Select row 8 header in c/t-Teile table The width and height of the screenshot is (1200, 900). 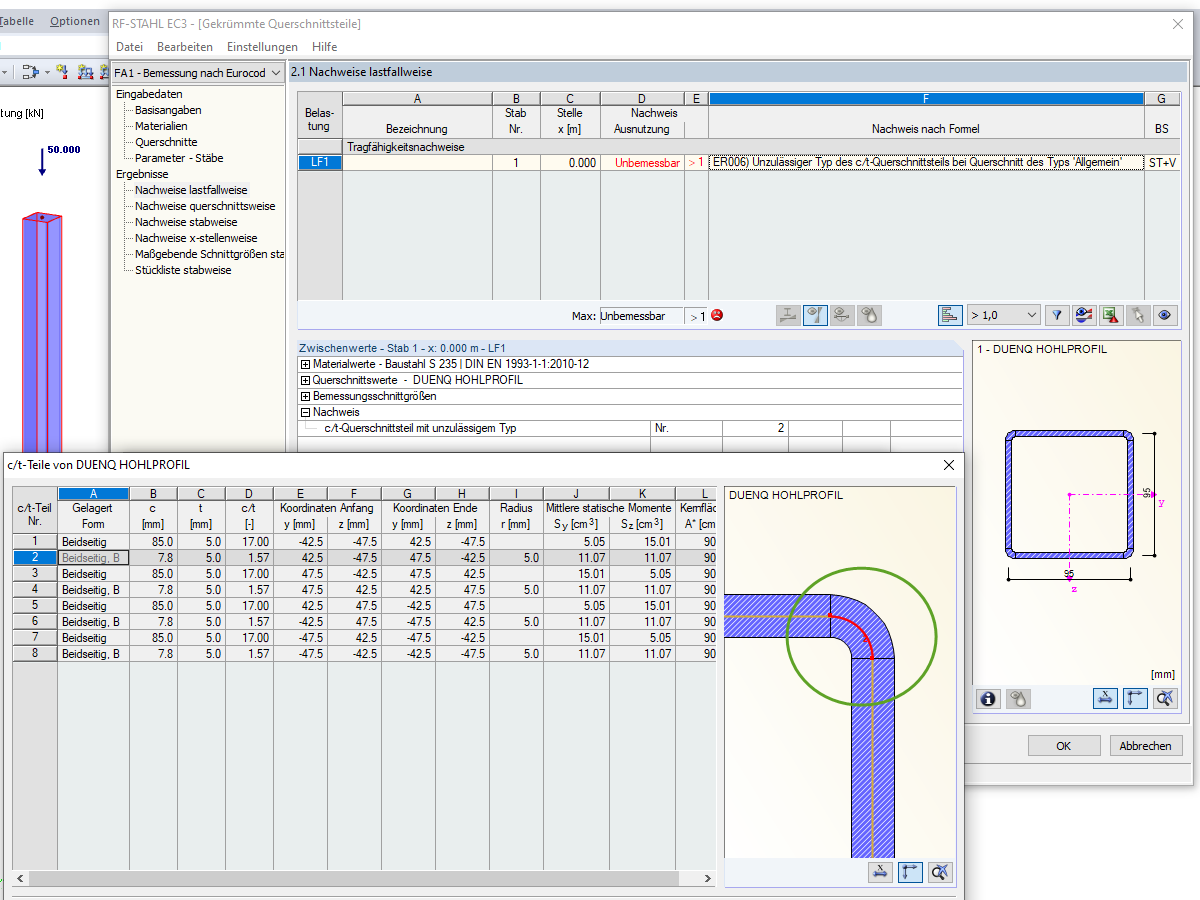click(x=35, y=653)
